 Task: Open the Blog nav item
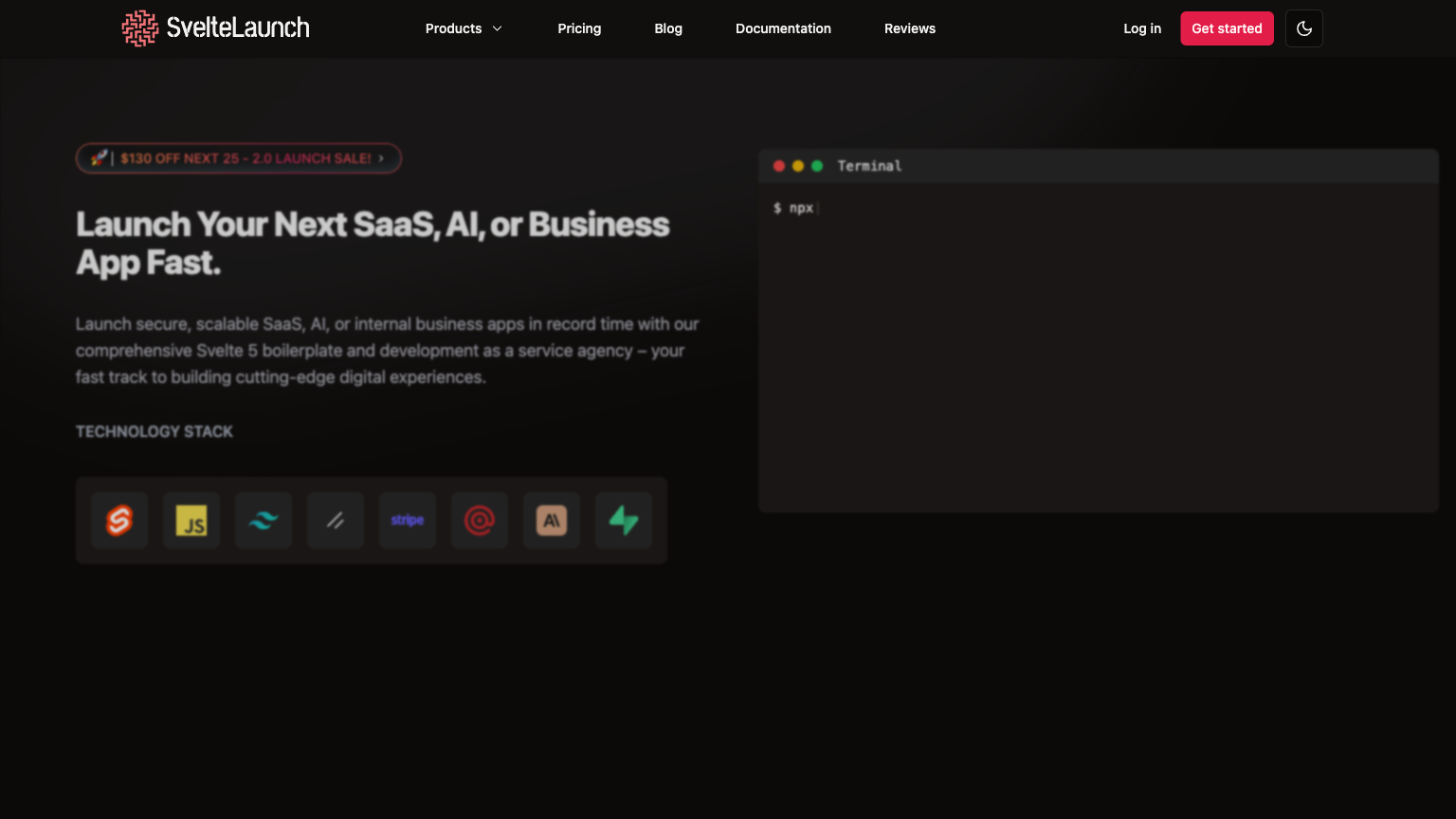click(x=668, y=28)
